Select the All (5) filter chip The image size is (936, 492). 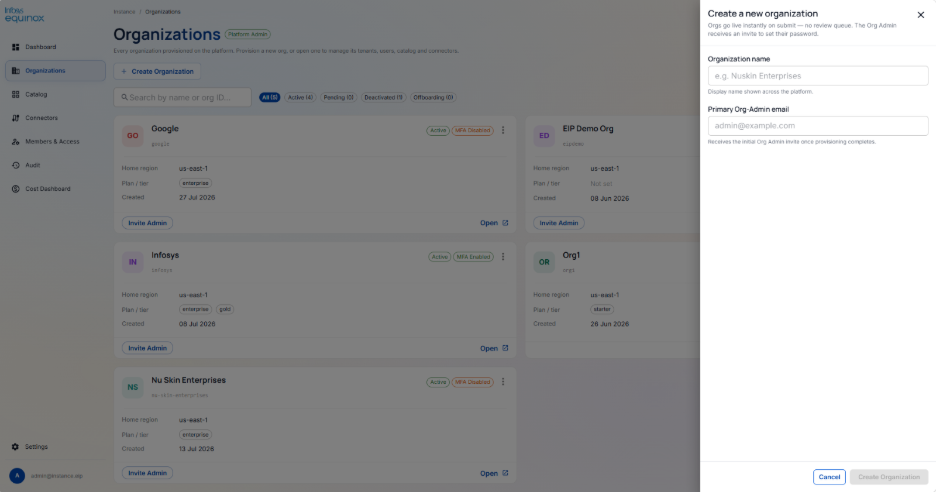269,97
